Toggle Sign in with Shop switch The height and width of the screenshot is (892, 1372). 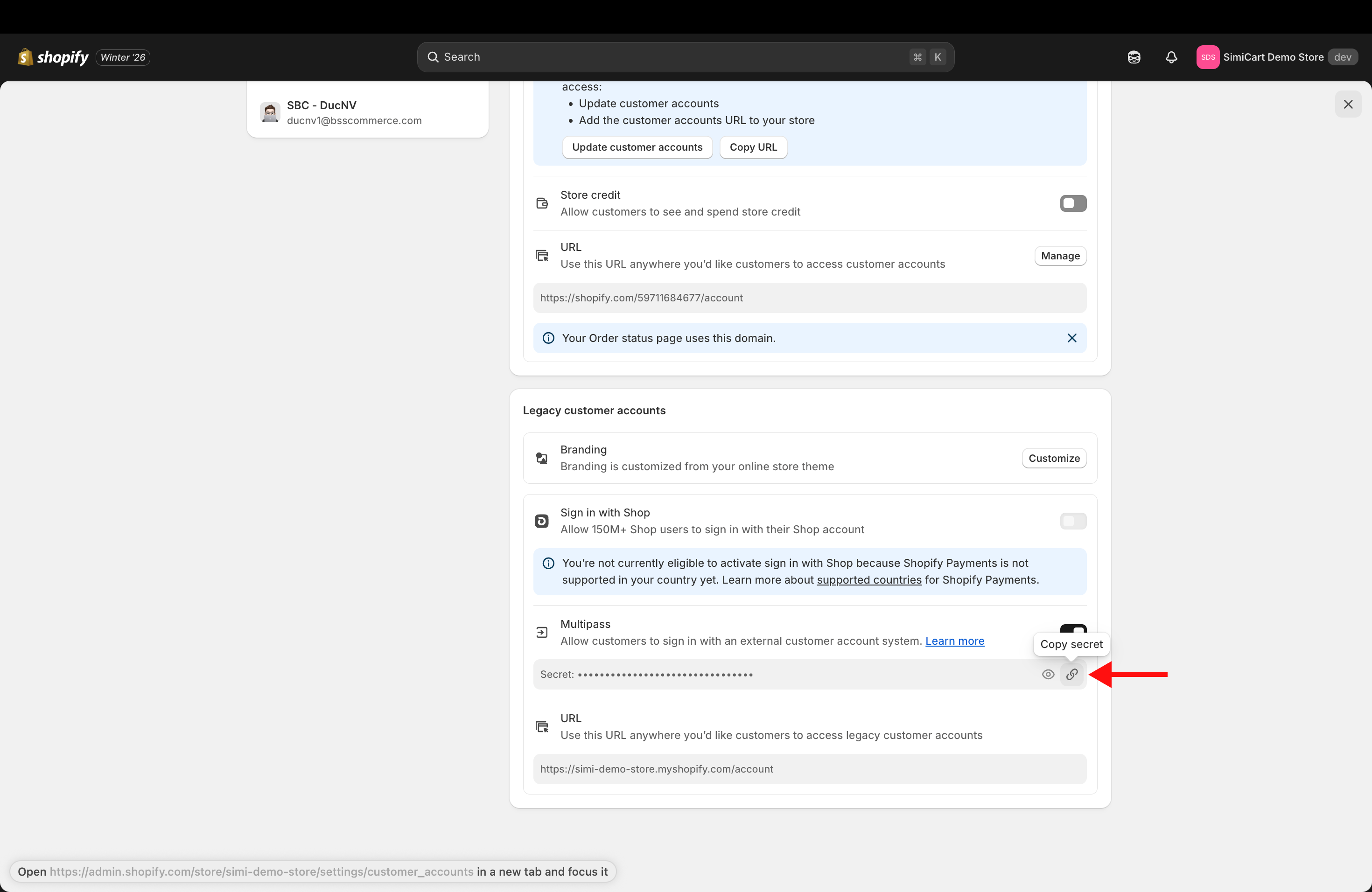pyautogui.click(x=1073, y=521)
